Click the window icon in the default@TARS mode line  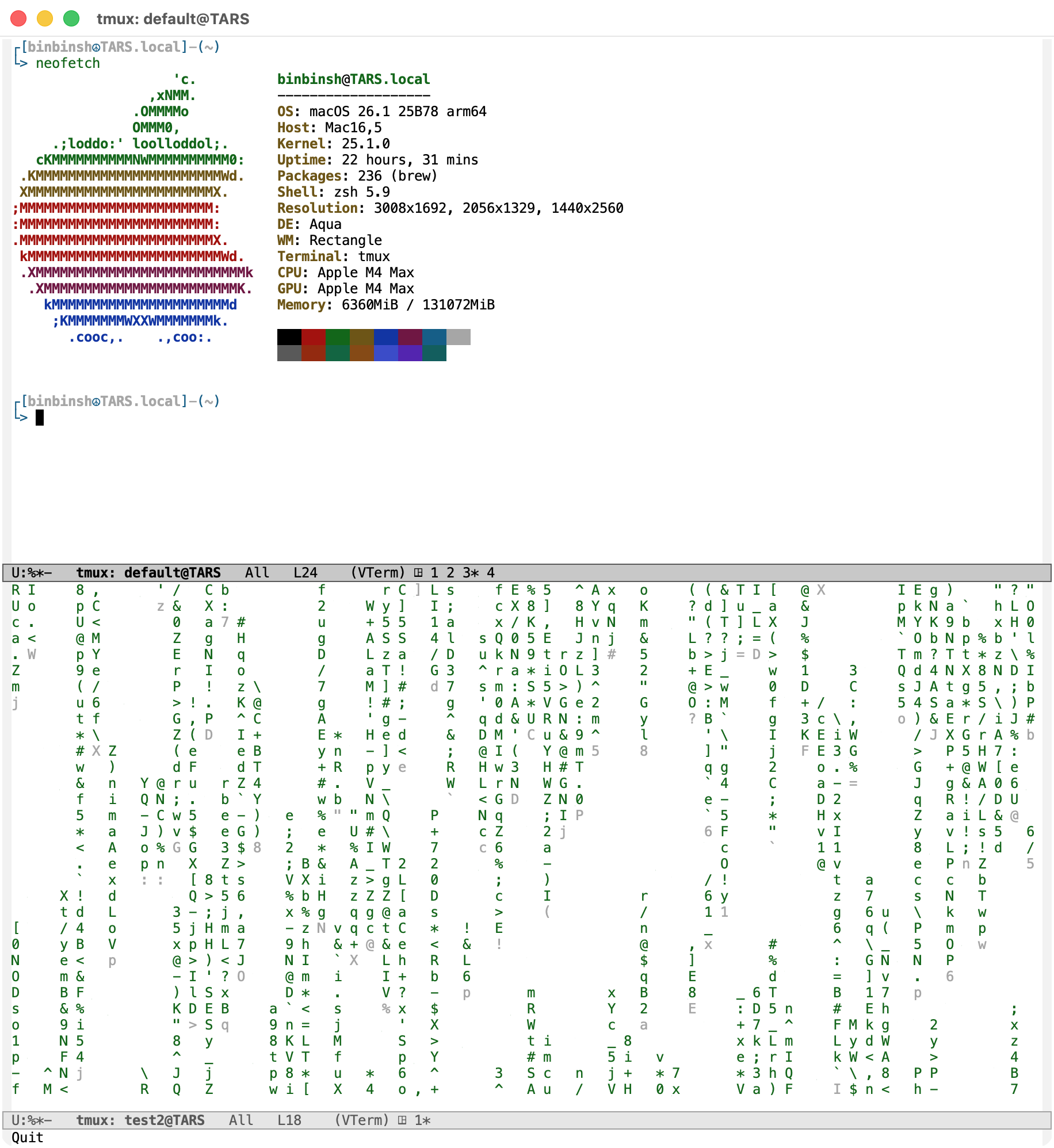tap(418, 573)
